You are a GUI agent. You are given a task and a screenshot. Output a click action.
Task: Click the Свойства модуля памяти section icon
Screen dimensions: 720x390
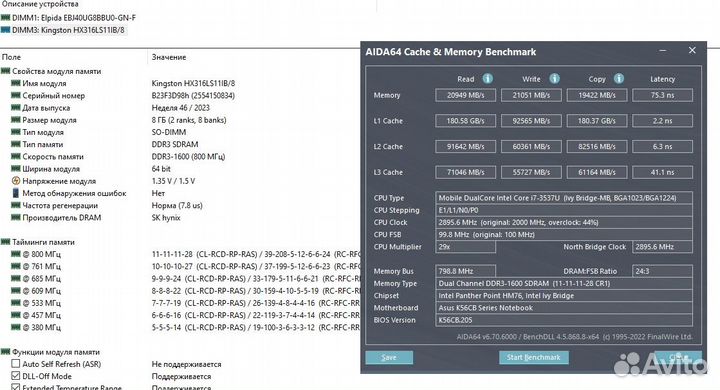(6, 71)
